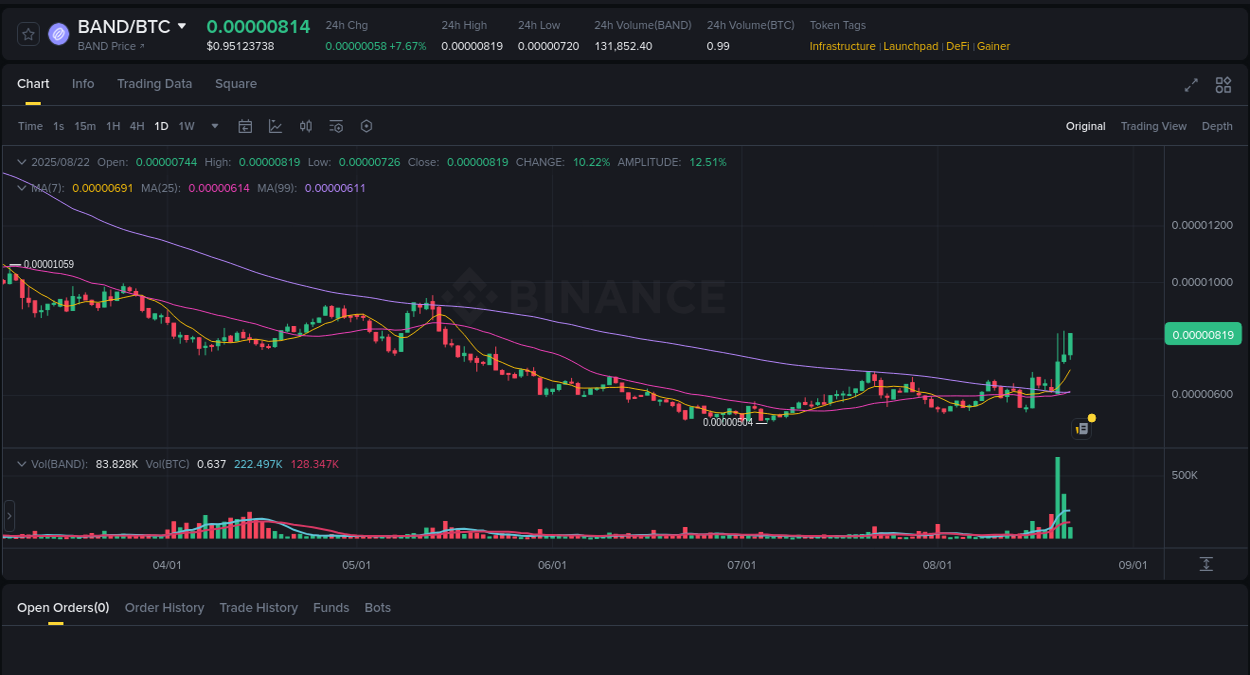Click the last price 0.00000814
1250x675 pixels.
pyautogui.click(x=258, y=26)
